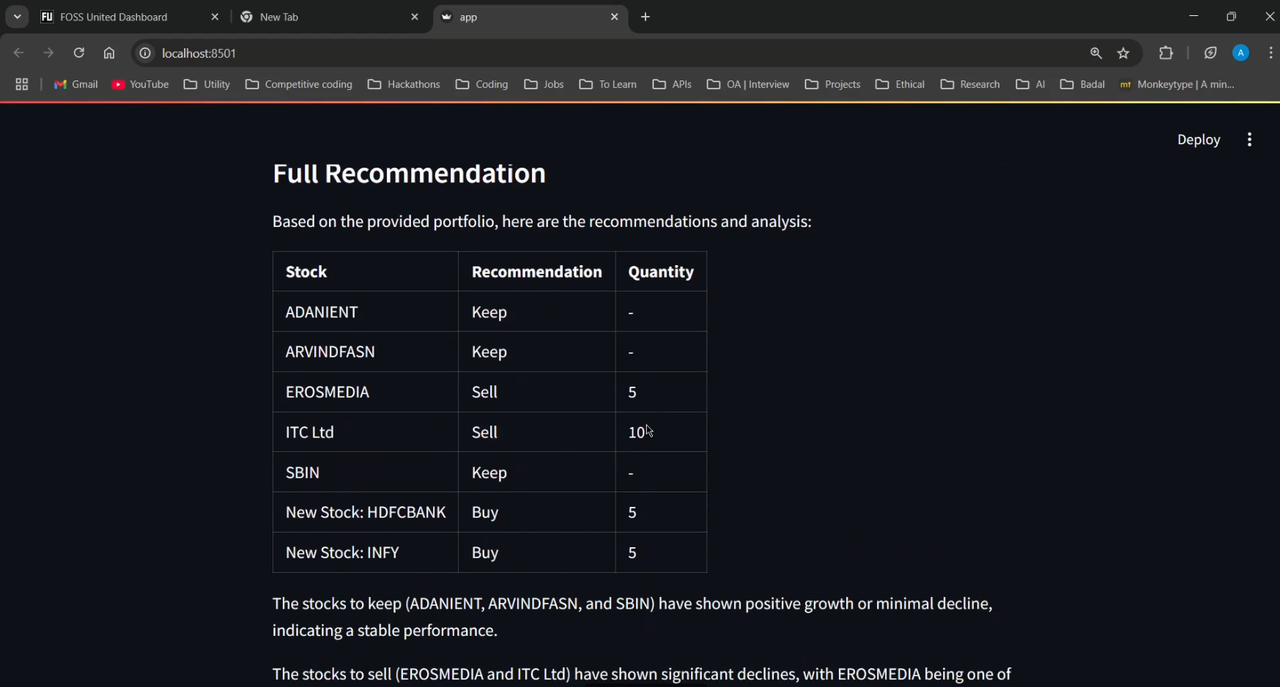Click the Buy cell in HDFCBANK row
The height and width of the screenshot is (687, 1280).
[537, 512]
